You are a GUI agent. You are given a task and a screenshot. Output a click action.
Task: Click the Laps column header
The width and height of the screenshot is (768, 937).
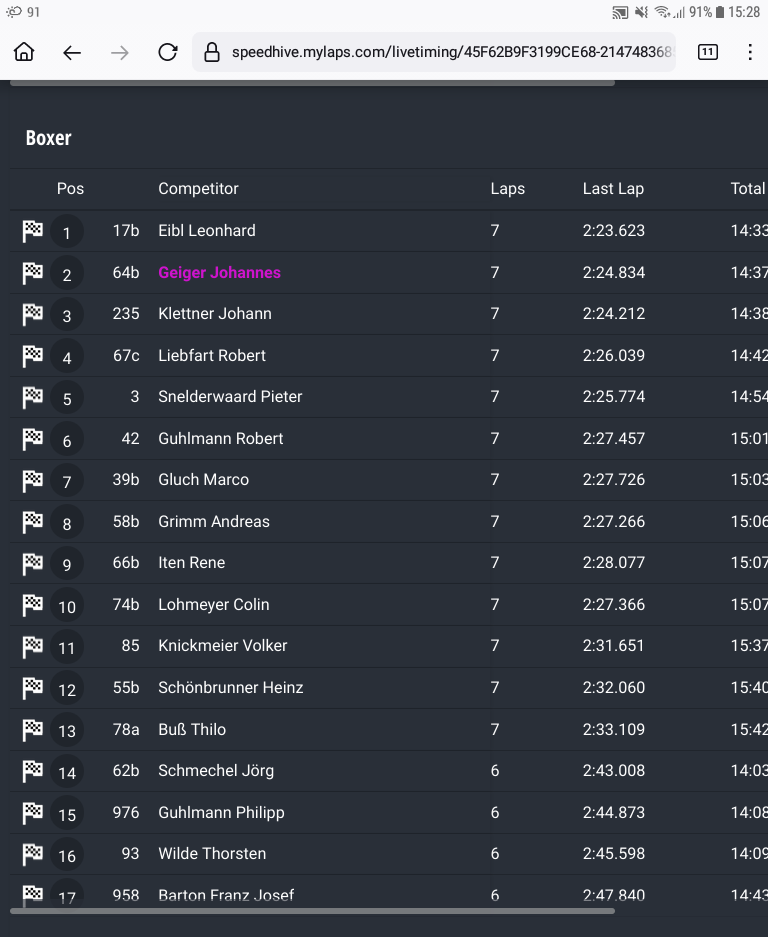507,189
